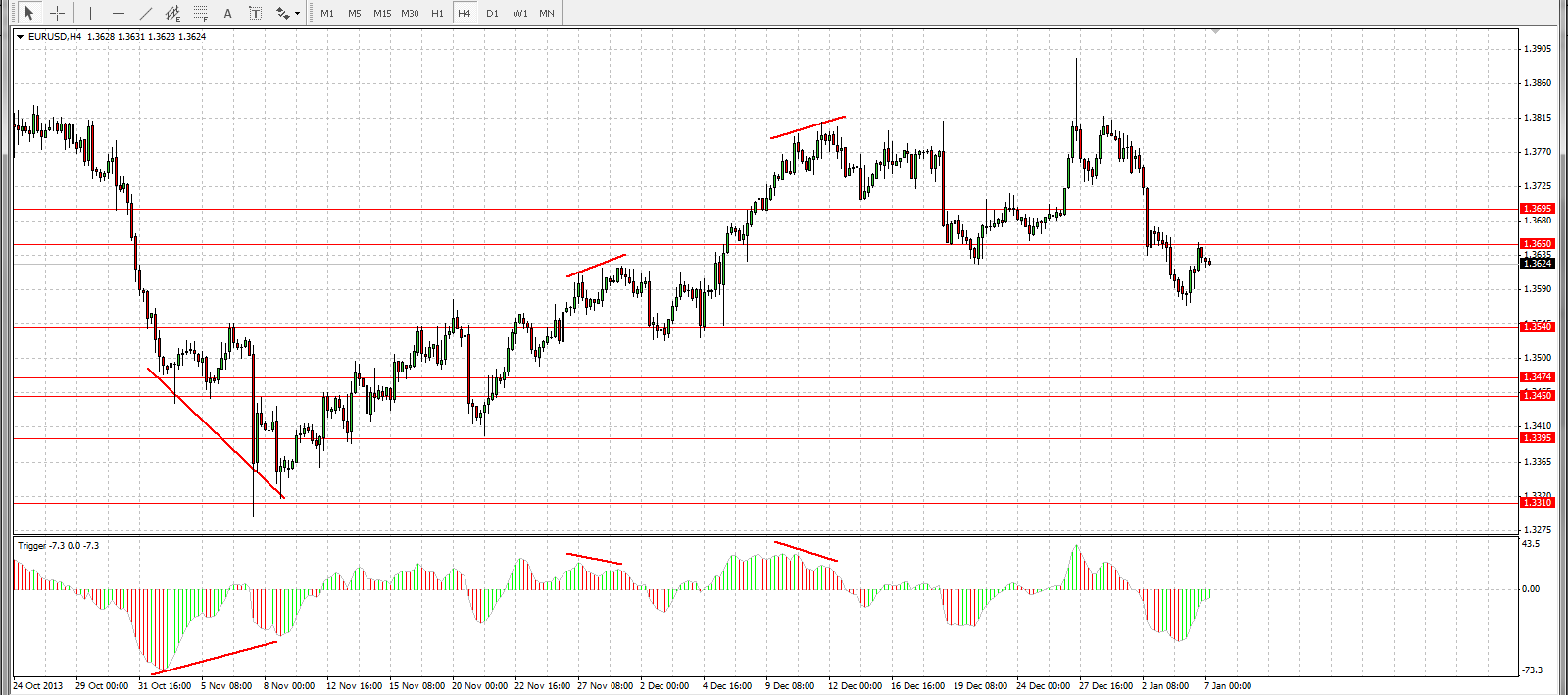The height and width of the screenshot is (695, 1568).
Task: Activate the Crosshair tool
Action: click(x=58, y=13)
